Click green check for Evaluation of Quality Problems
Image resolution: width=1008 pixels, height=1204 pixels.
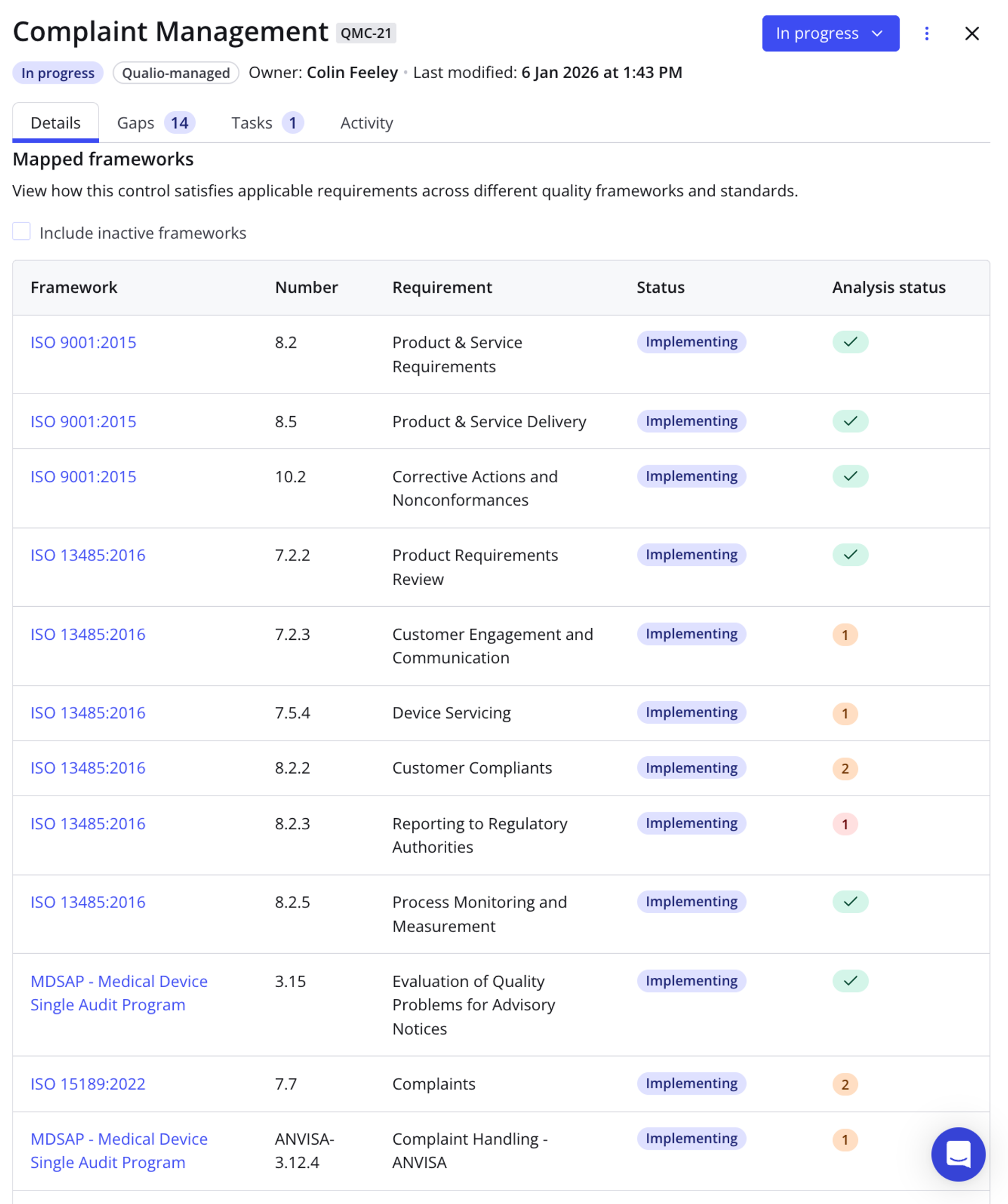pyautogui.click(x=850, y=980)
